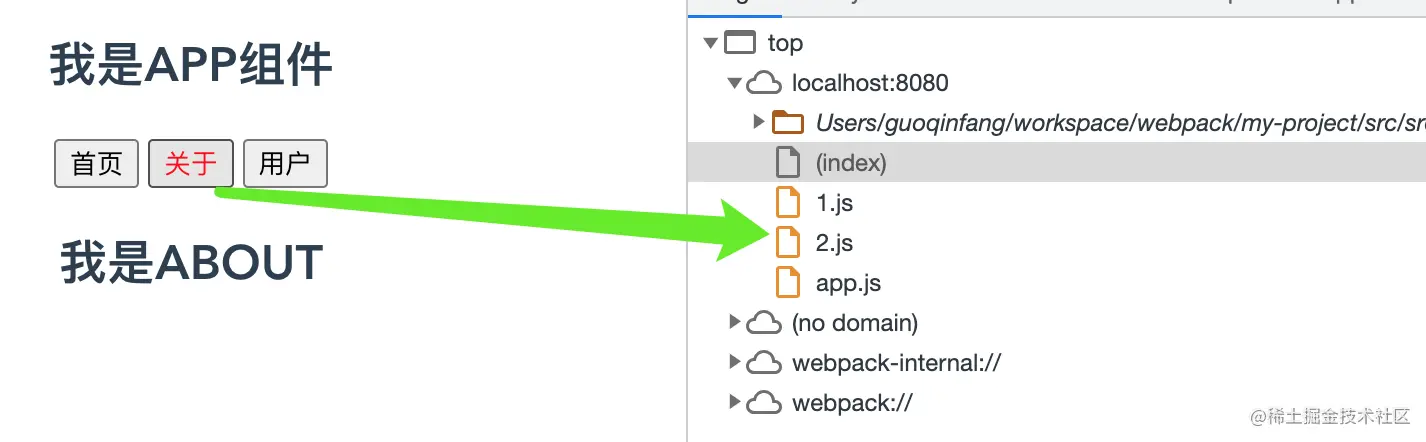
Task: Collapse the localhost:8080 node
Action: [735, 83]
